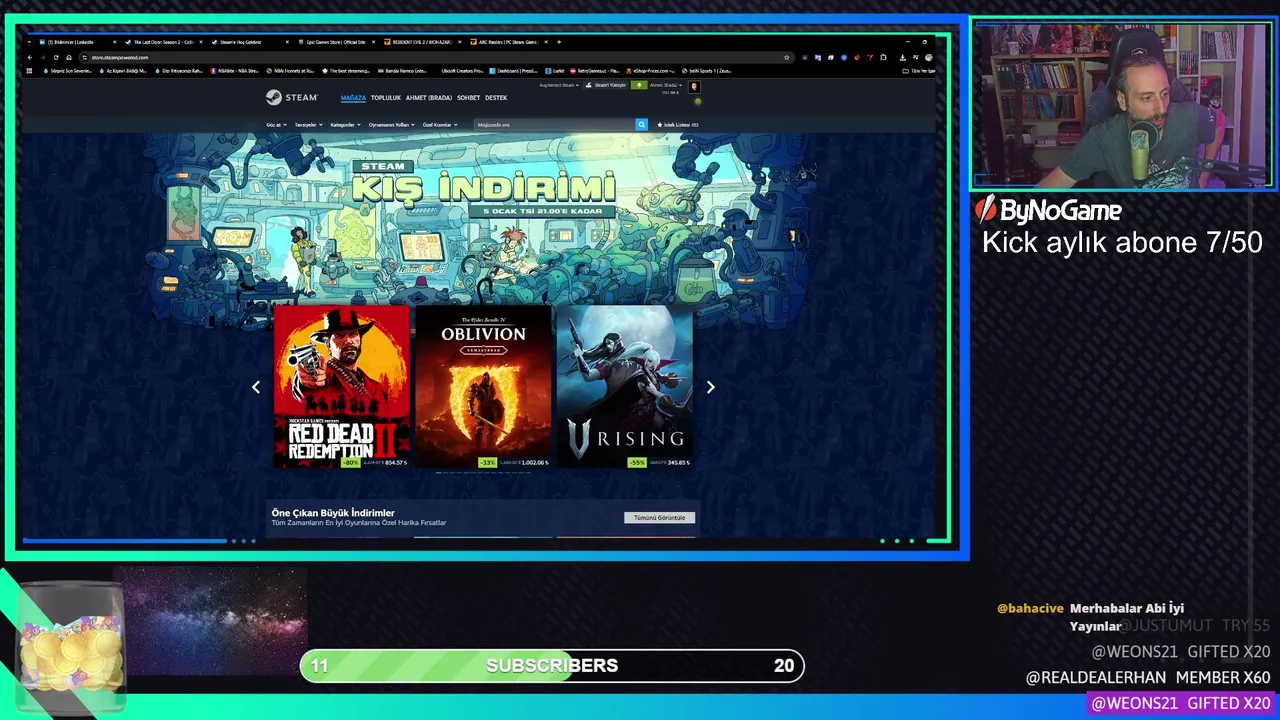Open the browser apps grid icon
Image resolution: width=1280 pixels, height=720 pixels.
tap(30, 71)
